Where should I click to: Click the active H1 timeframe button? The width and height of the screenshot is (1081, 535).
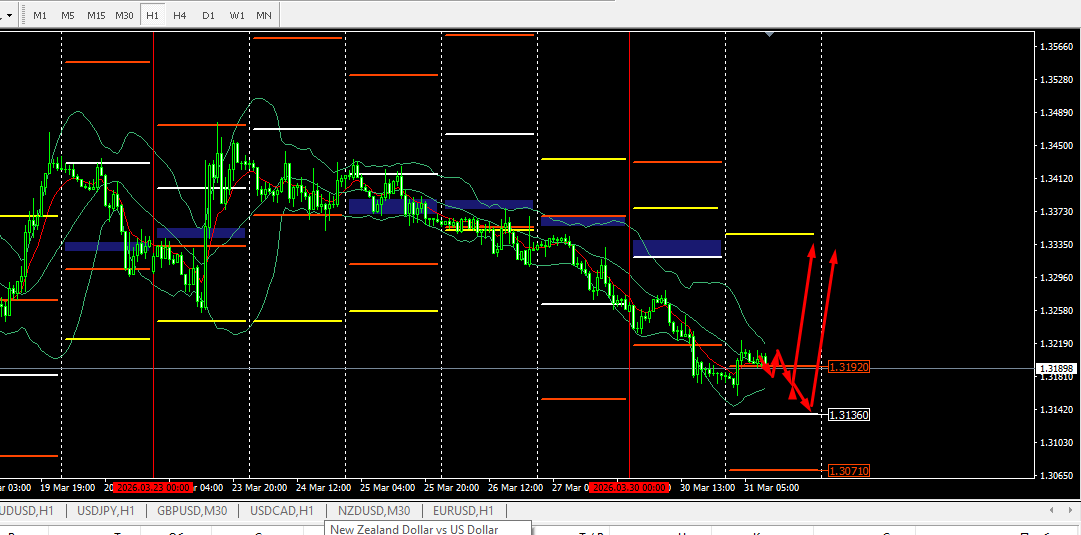(152, 15)
